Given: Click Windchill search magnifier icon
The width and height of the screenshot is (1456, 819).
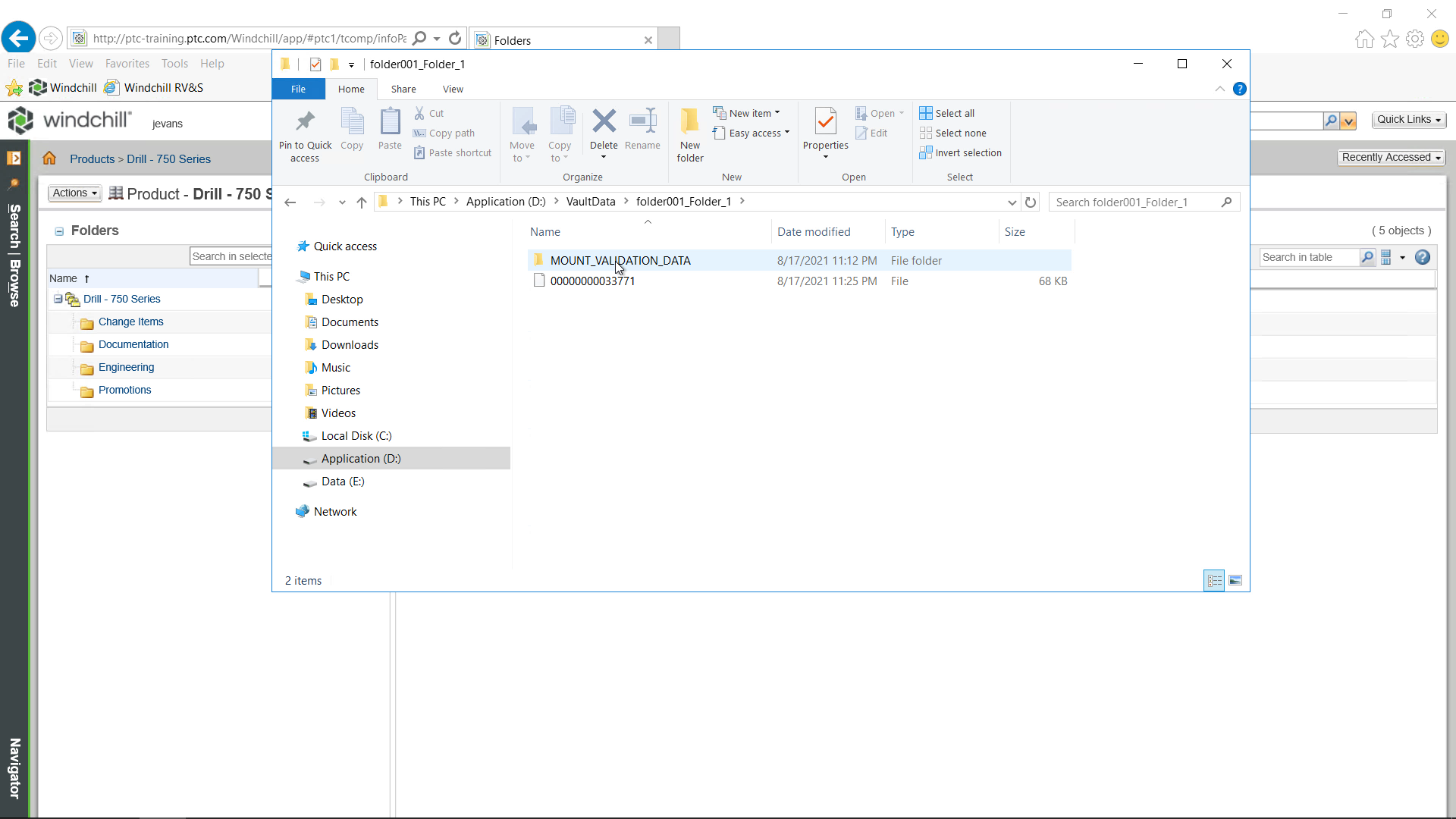Looking at the screenshot, I should 1331,120.
